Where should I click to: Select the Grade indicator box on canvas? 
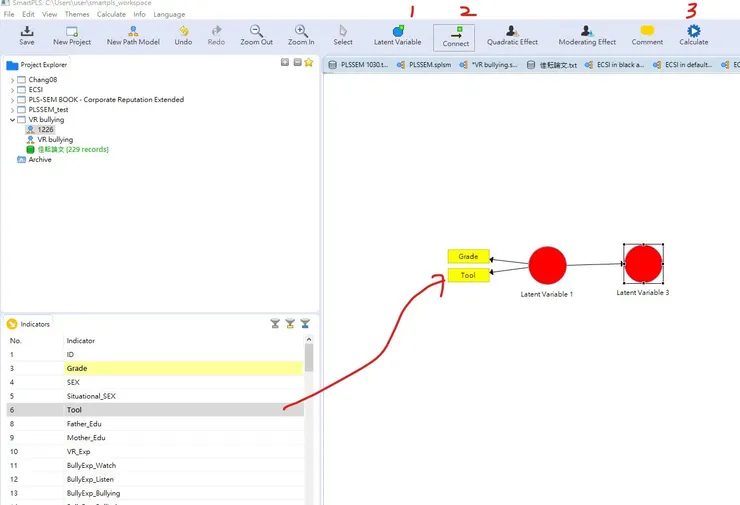tap(468, 256)
